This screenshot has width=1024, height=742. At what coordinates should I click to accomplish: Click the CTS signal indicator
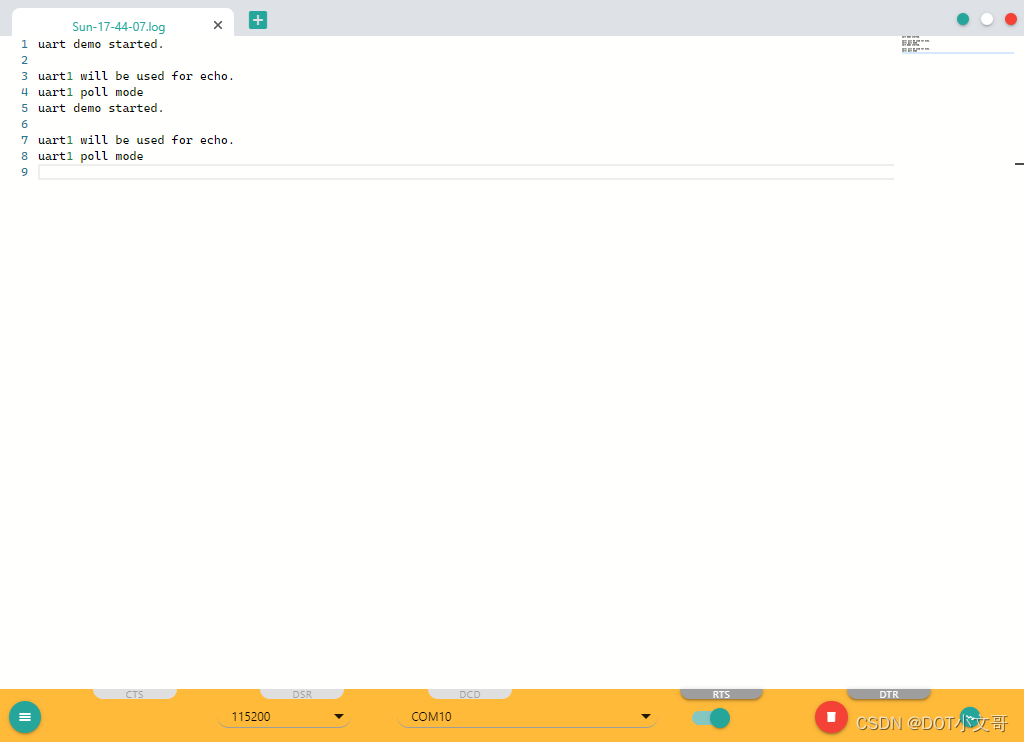tap(135, 694)
